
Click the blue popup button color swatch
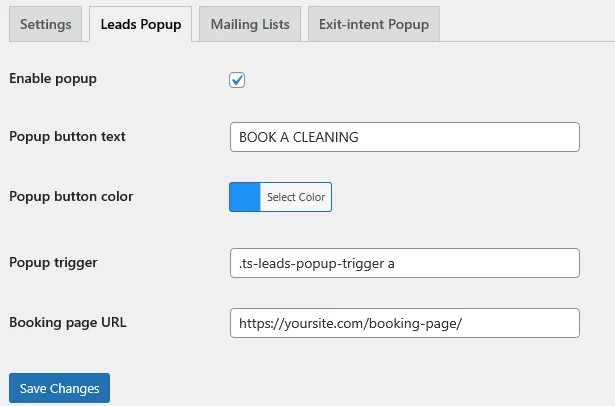tap(245, 197)
